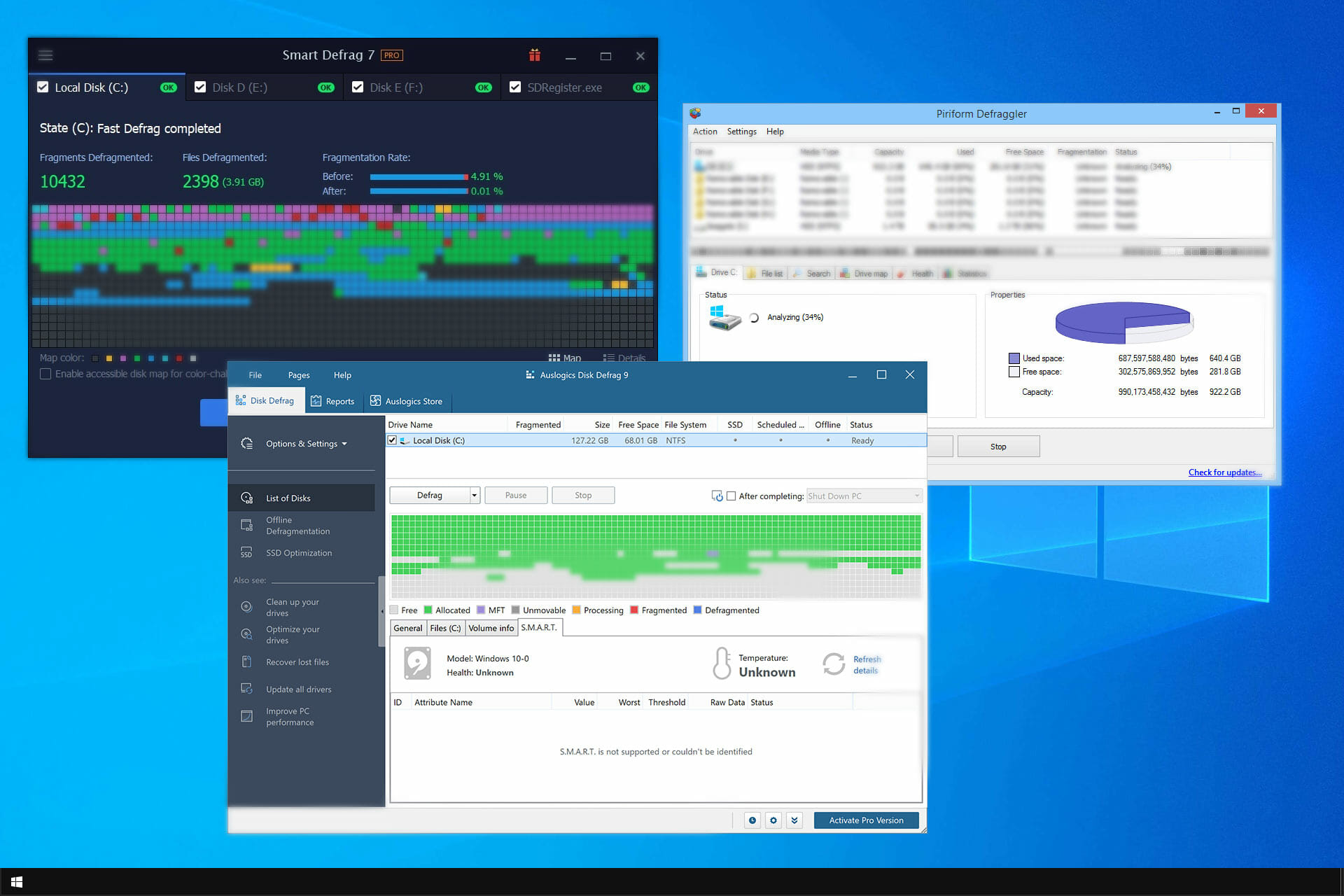Open the Drive map tab in Defraggler
The height and width of the screenshot is (896, 1344).
point(864,274)
